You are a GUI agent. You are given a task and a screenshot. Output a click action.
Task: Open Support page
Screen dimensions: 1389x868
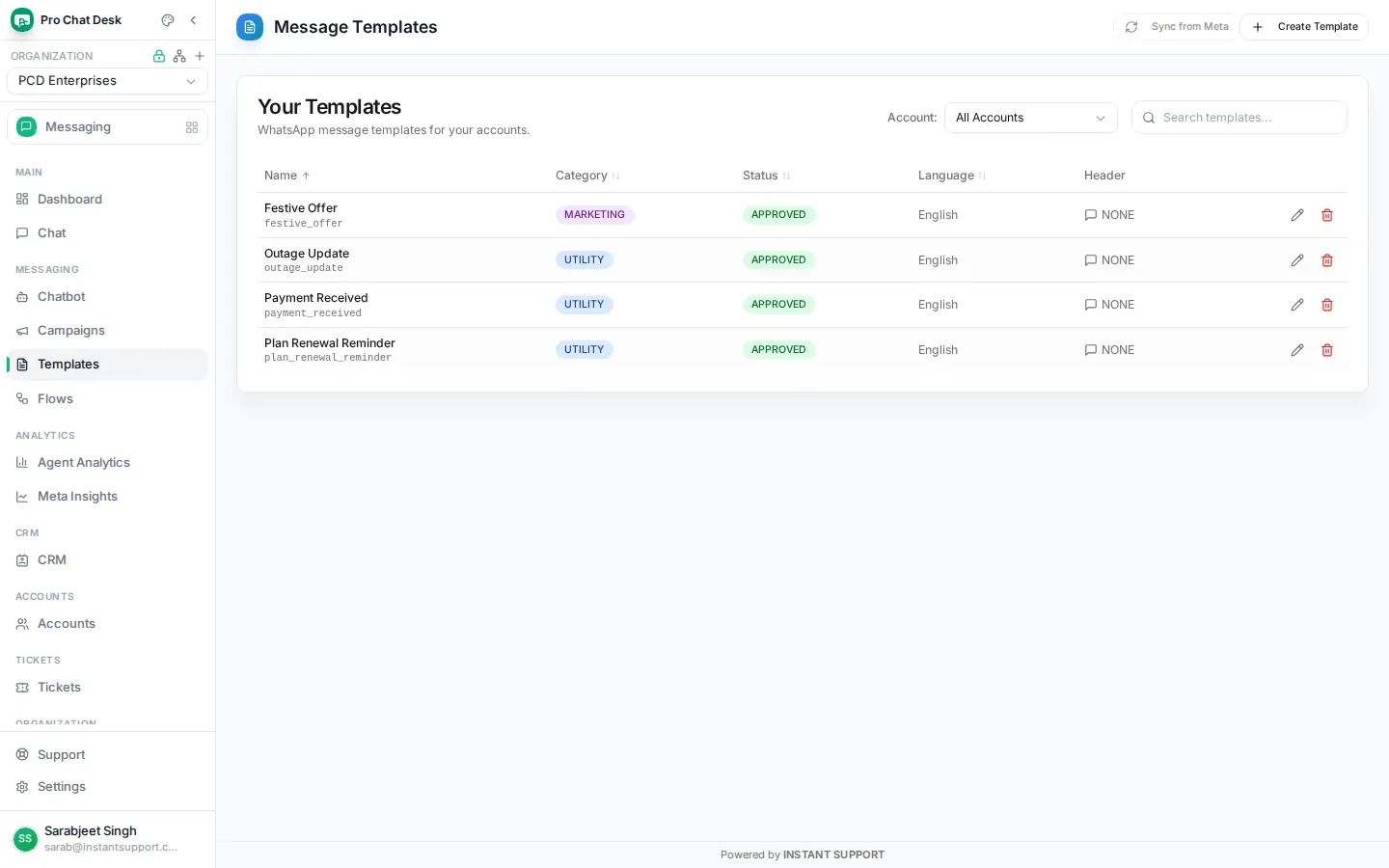107,755
